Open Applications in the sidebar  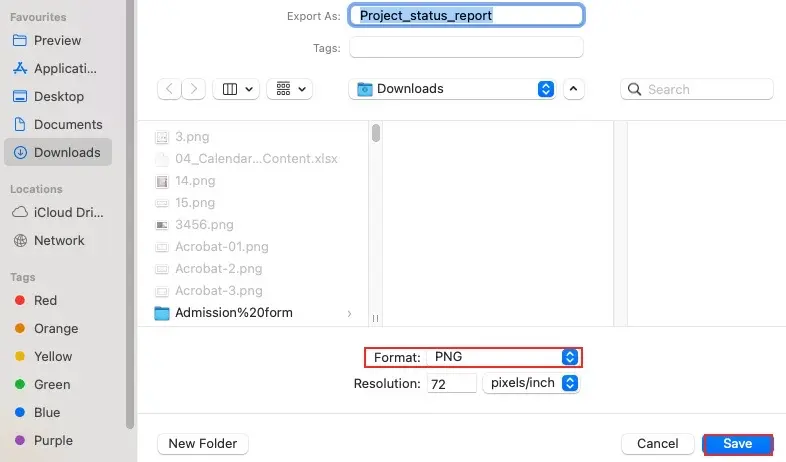[58, 69]
